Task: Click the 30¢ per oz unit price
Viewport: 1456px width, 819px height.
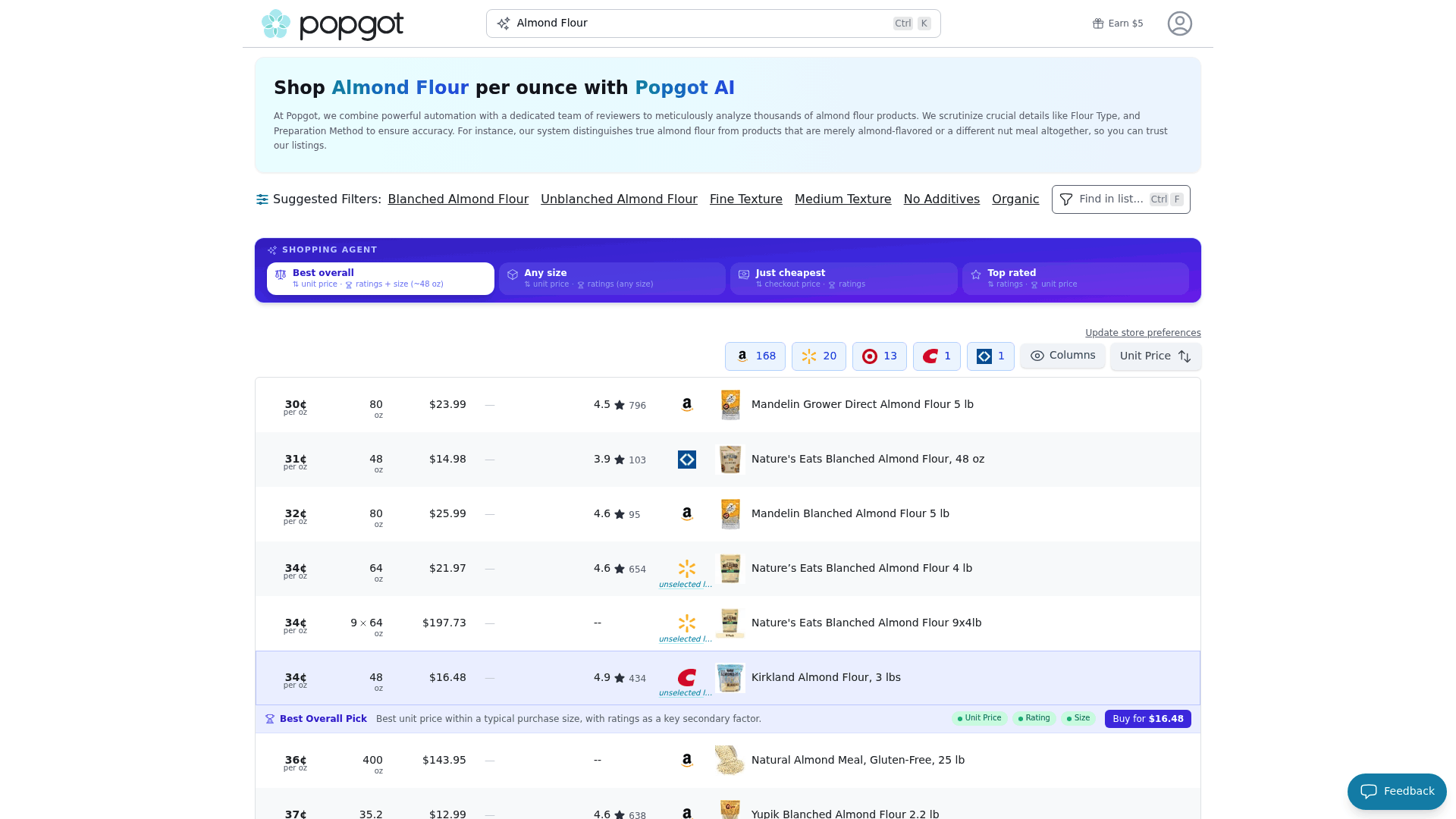Action: click(x=295, y=407)
